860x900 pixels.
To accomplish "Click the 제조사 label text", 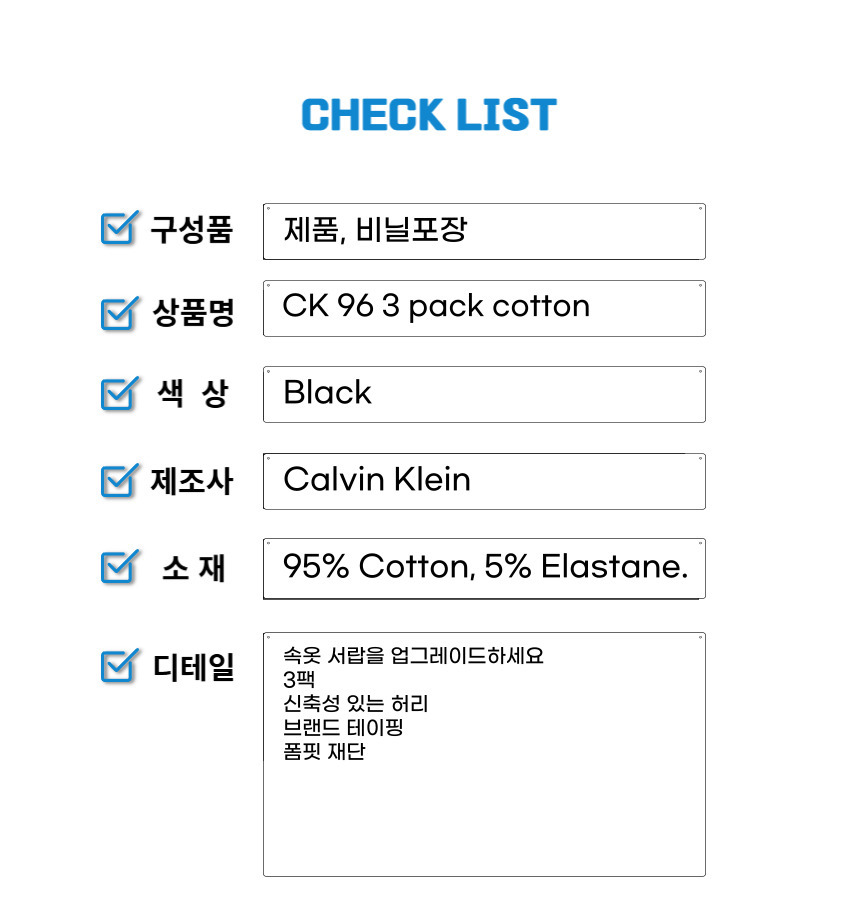I will [192, 482].
